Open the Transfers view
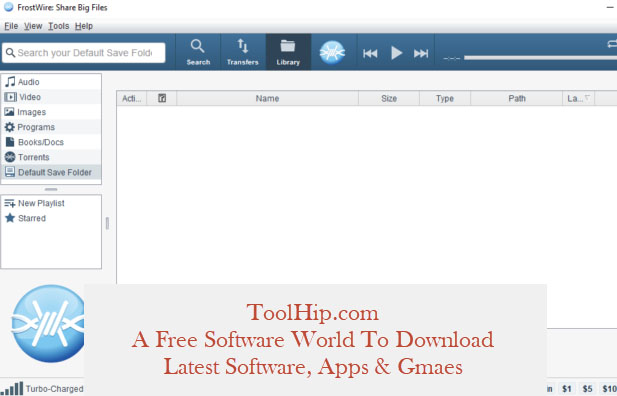The image size is (617, 396). (243, 52)
